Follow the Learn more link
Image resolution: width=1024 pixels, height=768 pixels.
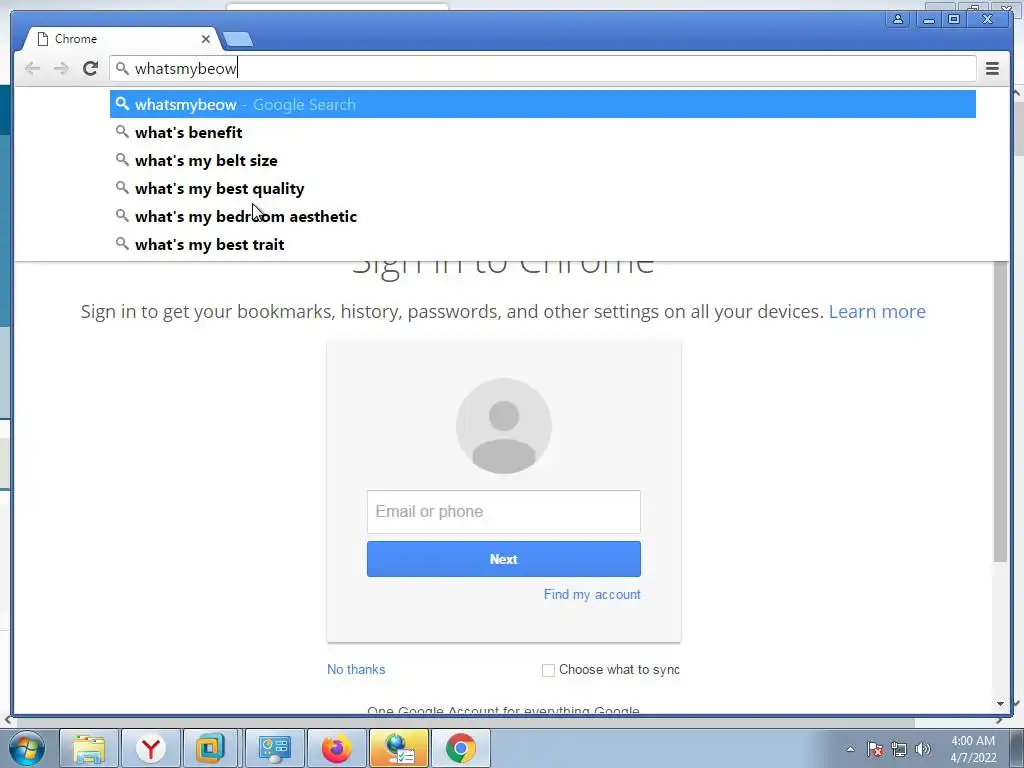[x=877, y=312]
